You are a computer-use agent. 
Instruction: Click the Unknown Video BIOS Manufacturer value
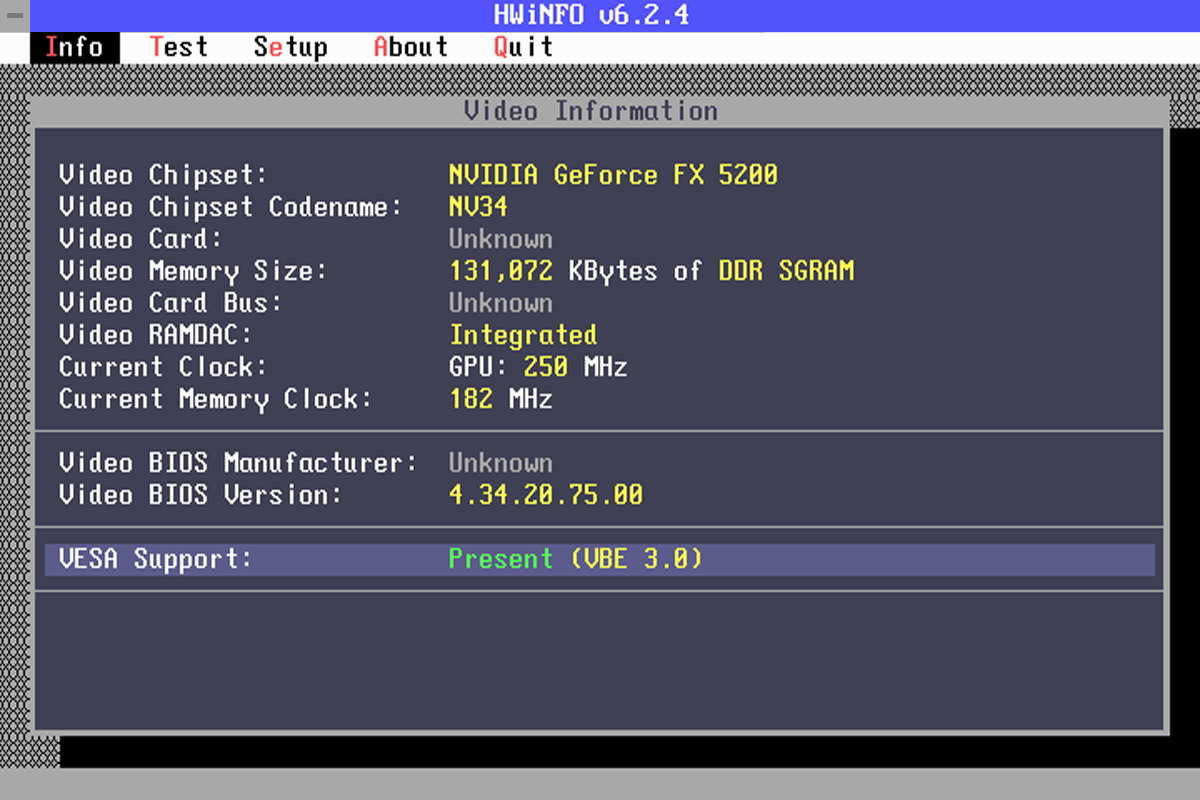pos(500,463)
